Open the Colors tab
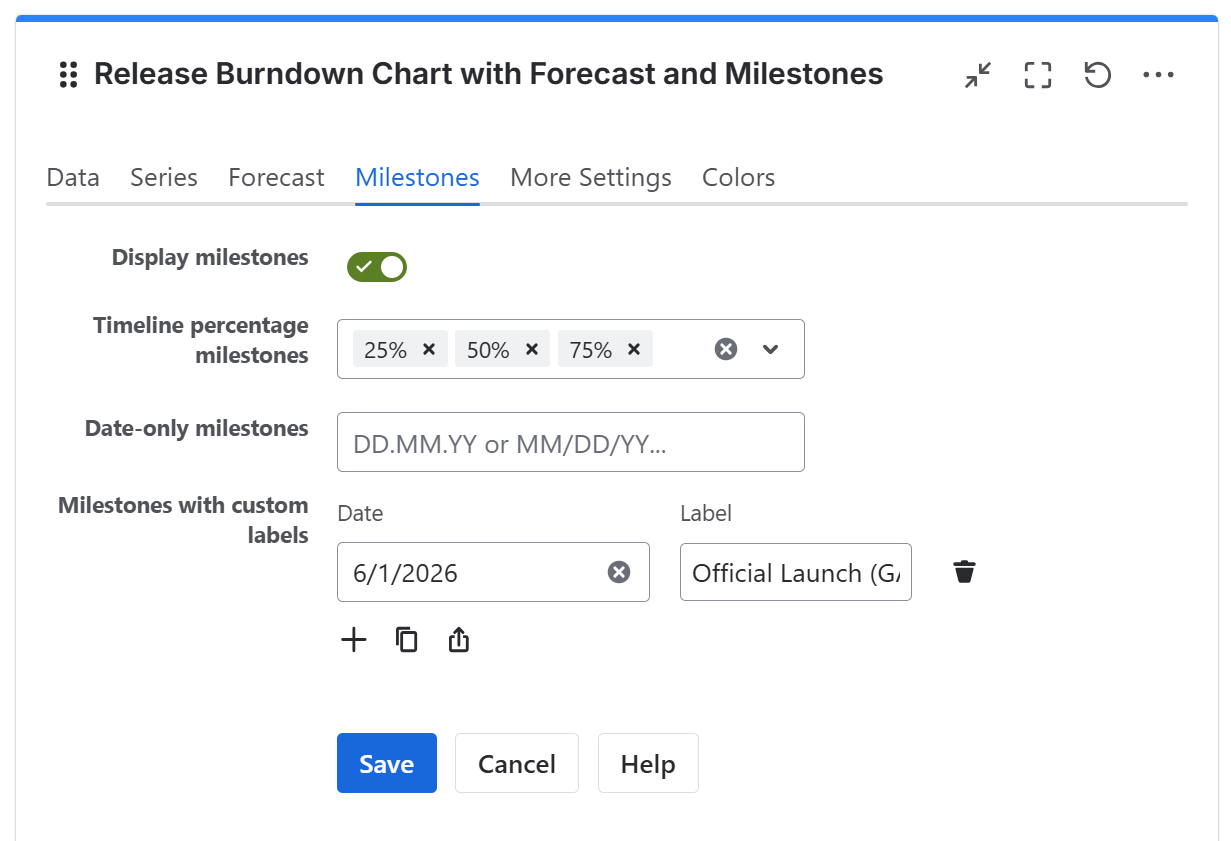The width and height of the screenshot is (1231, 841). (738, 177)
